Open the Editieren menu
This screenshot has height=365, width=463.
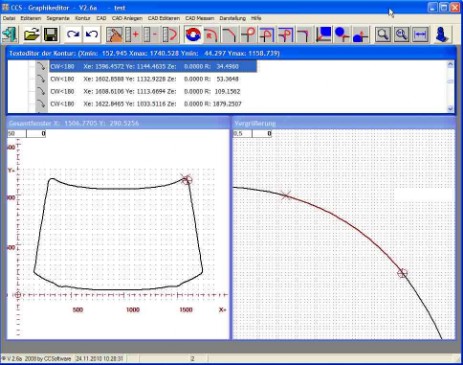tap(31, 18)
